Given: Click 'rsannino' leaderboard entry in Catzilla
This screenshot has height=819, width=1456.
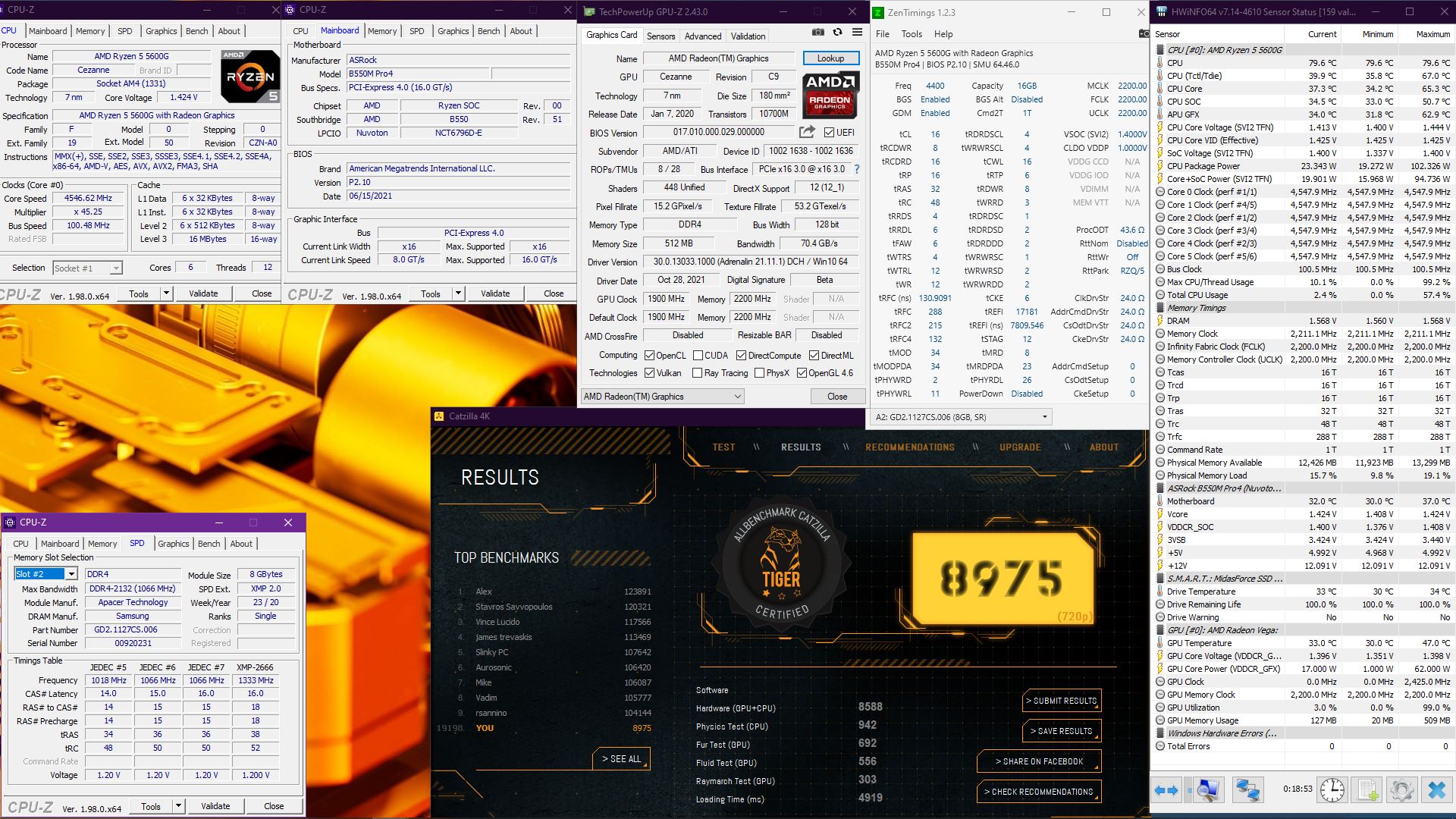Looking at the screenshot, I should coord(491,713).
